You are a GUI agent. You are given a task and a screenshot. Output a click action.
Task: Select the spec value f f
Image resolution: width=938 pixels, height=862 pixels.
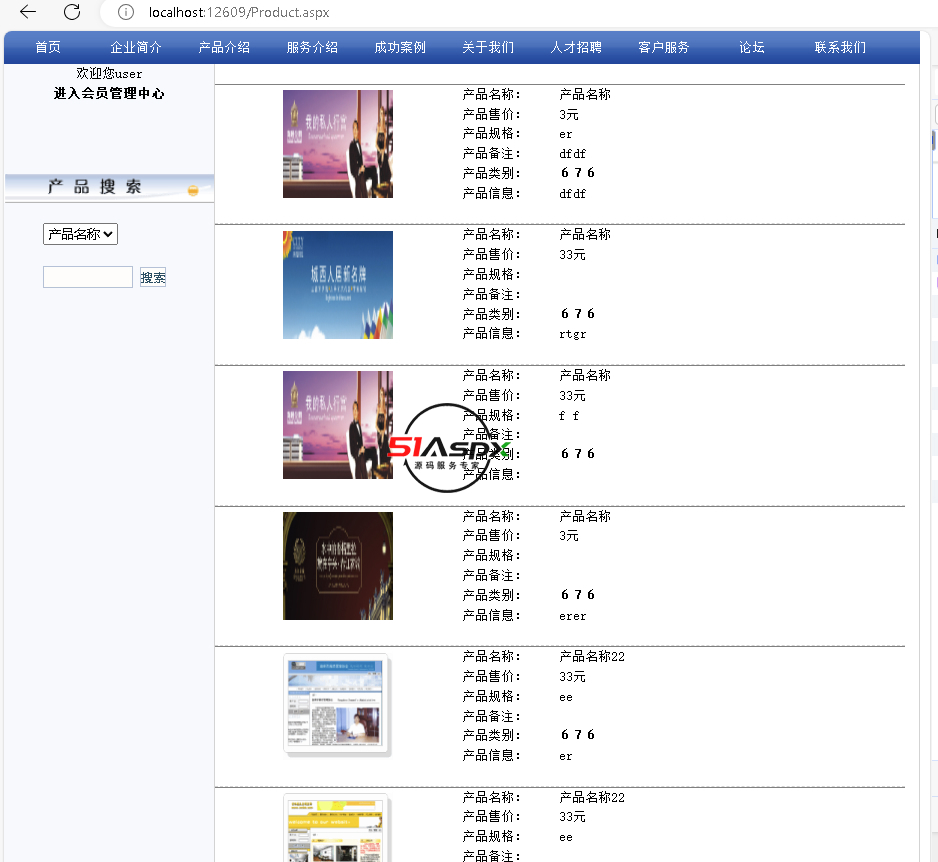[x=569, y=415]
